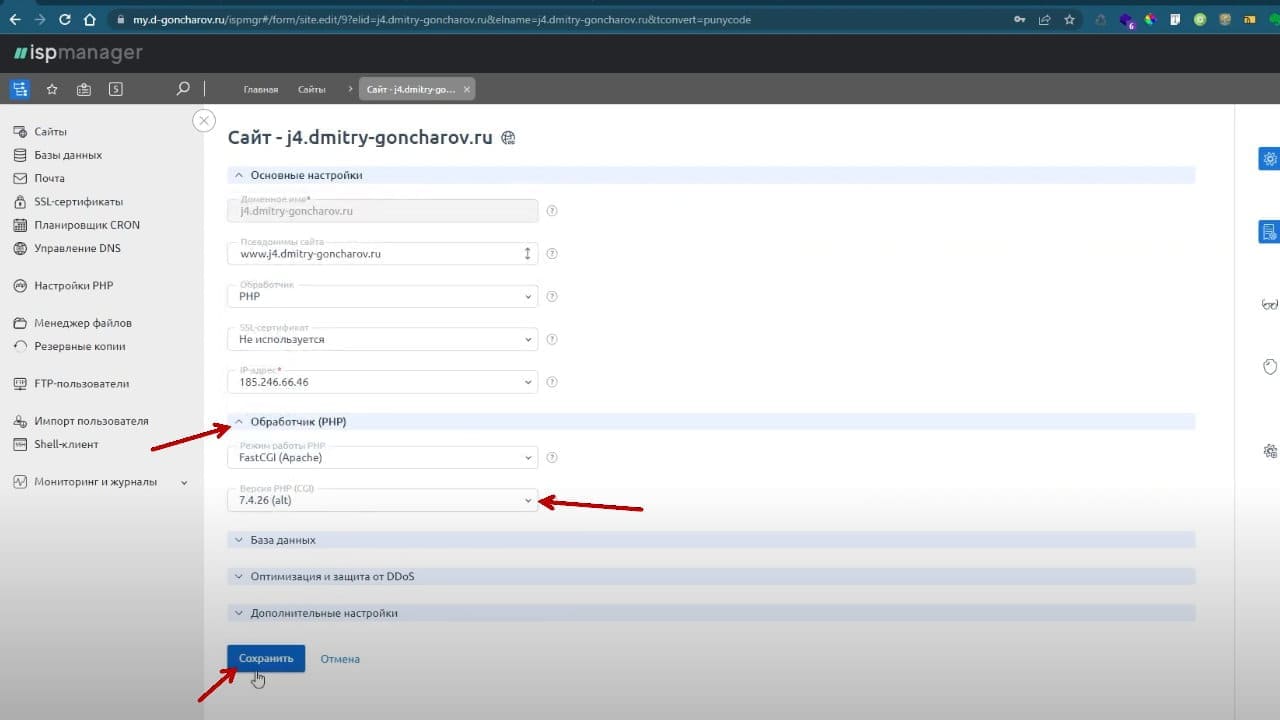Bookmark this page with star icon
This screenshot has width=1280, height=720.
pyautogui.click(x=1070, y=19)
